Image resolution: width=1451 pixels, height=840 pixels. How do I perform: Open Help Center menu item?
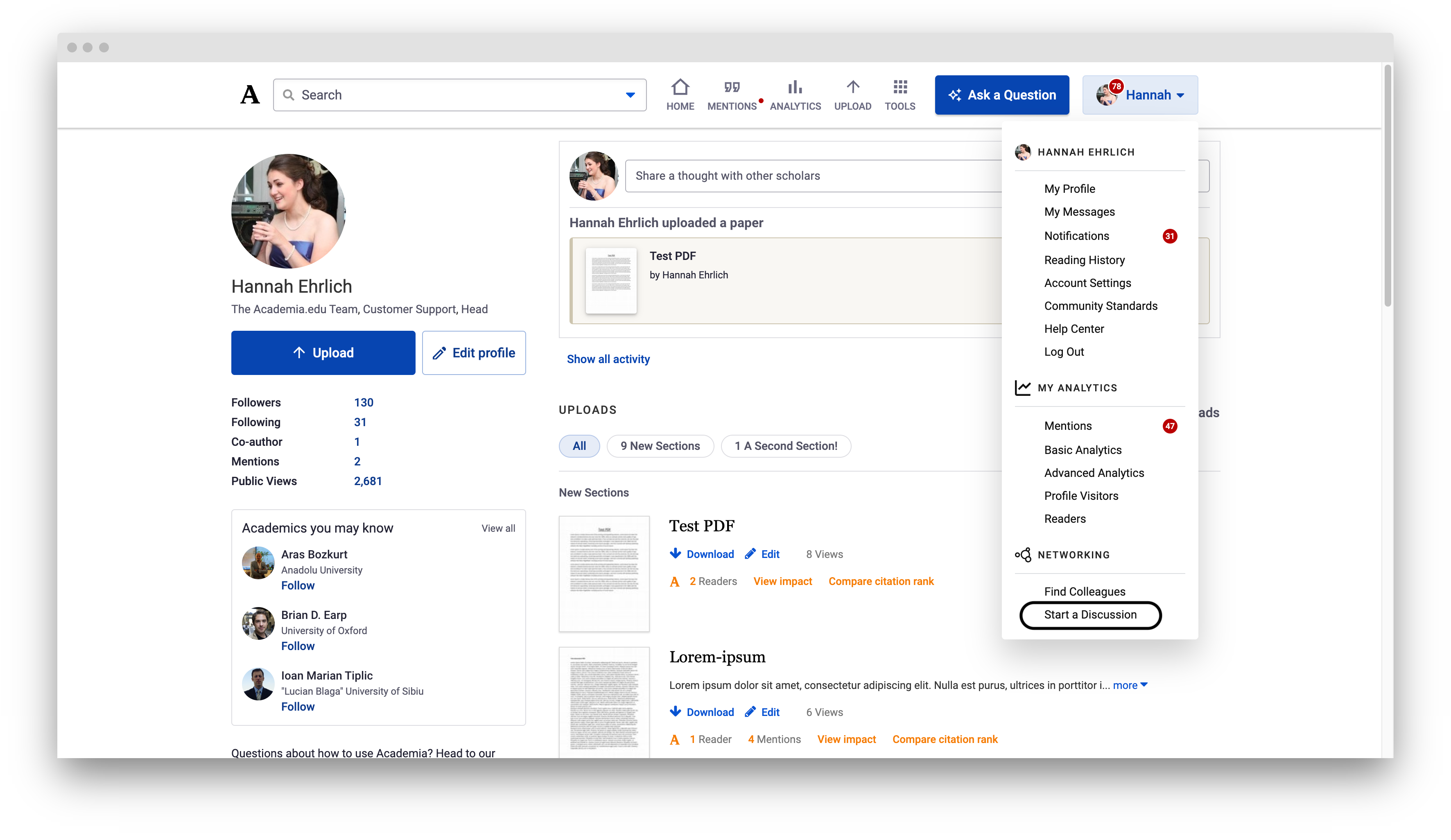pos(1074,329)
